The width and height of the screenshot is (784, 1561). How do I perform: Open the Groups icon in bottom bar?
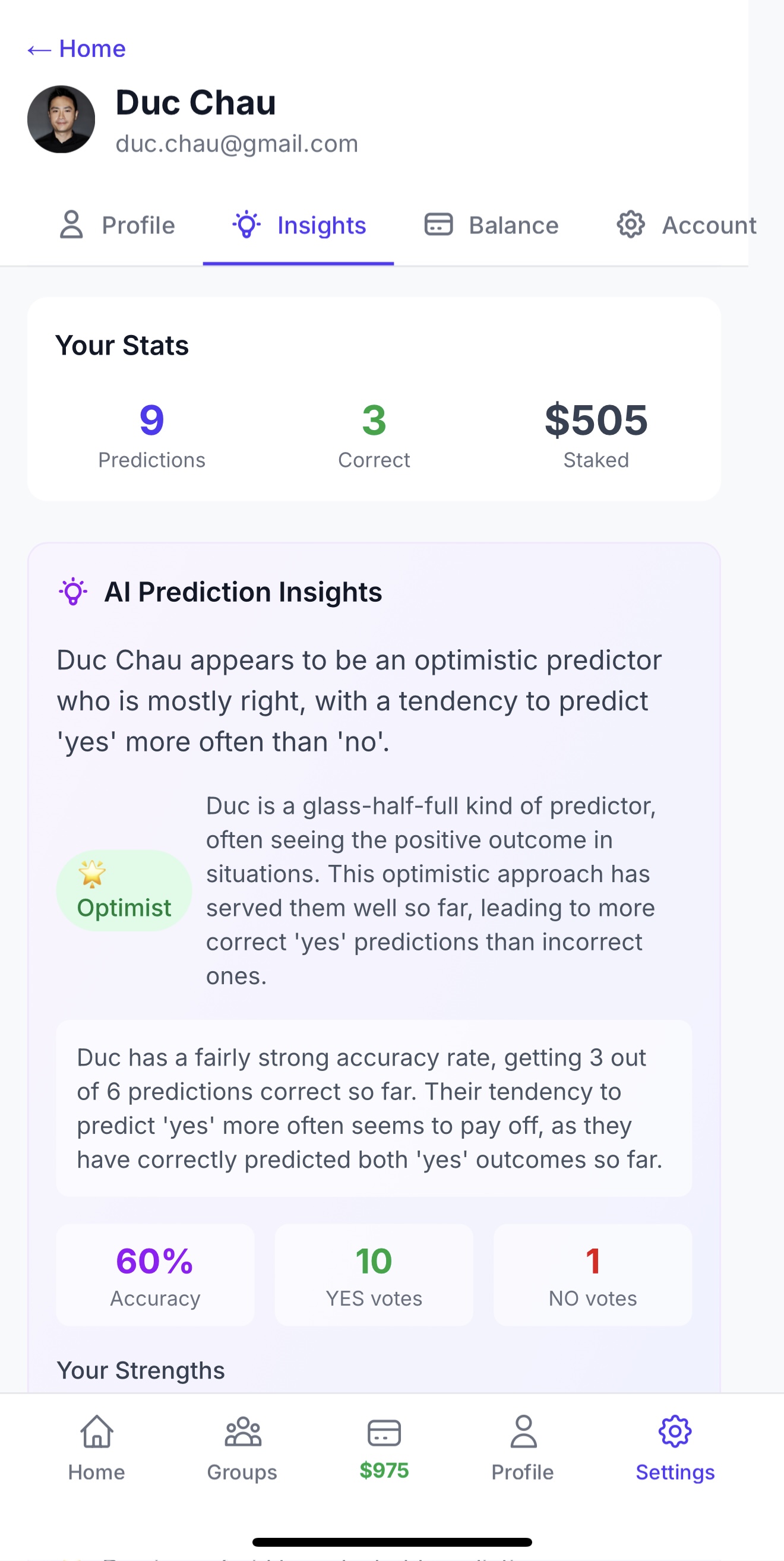click(x=242, y=1433)
